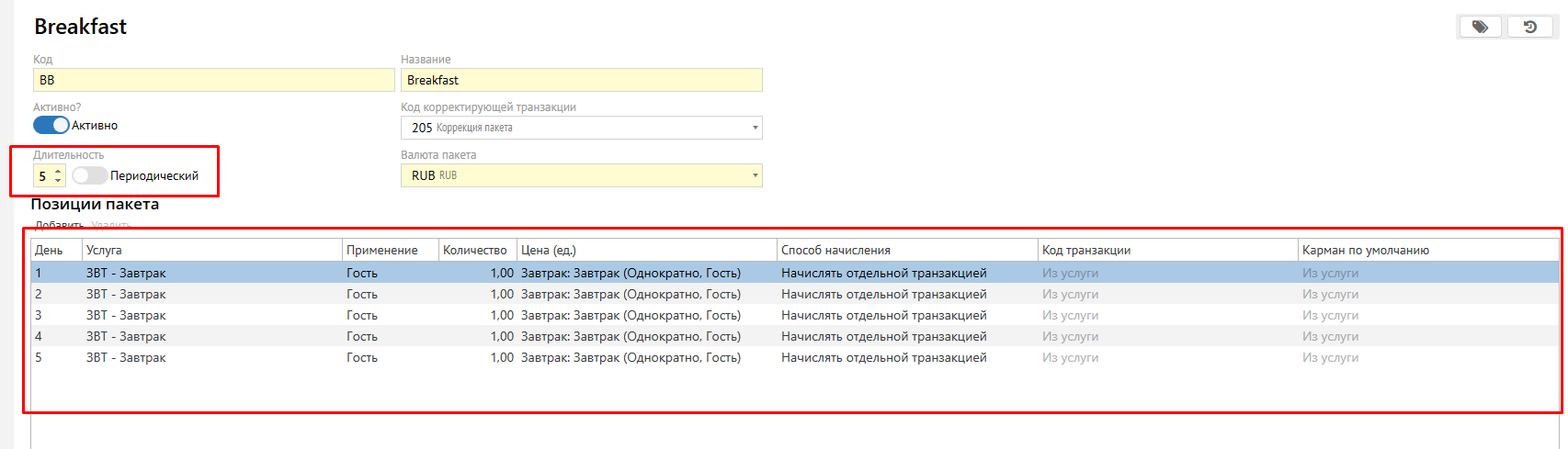Image resolution: width=1568 pixels, height=449 pixels.
Task: Click the tag icon button
Action: point(1480,28)
